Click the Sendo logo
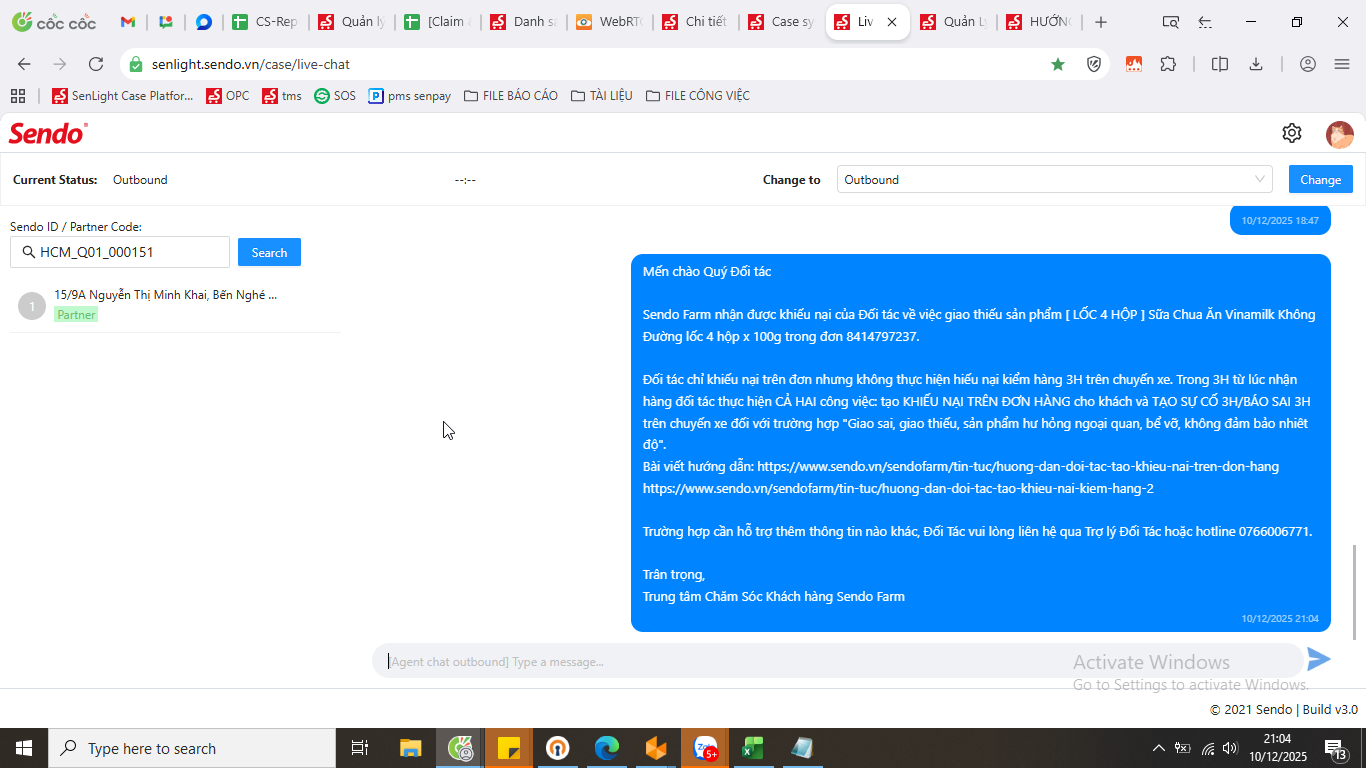Screen dimensions: 1366x768 coord(48,133)
